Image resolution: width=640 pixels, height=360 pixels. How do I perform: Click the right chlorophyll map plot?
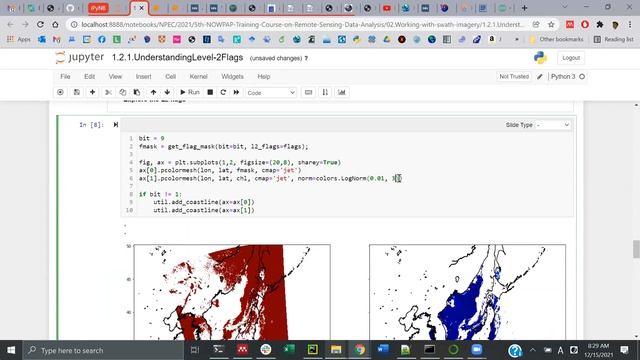click(467, 292)
